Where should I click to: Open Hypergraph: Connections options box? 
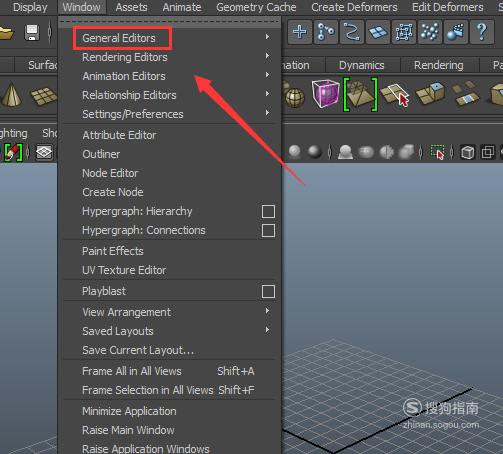(x=268, y=230)
